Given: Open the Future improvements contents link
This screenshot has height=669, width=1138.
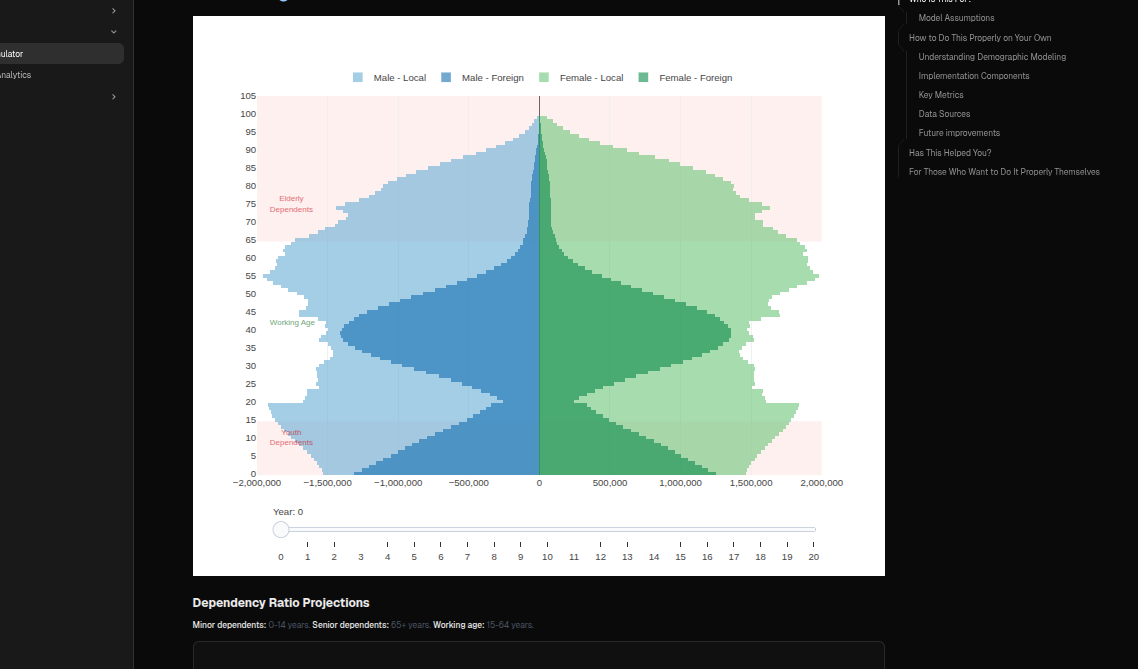Looking at the screenshot, I should (x=959, y=133).
